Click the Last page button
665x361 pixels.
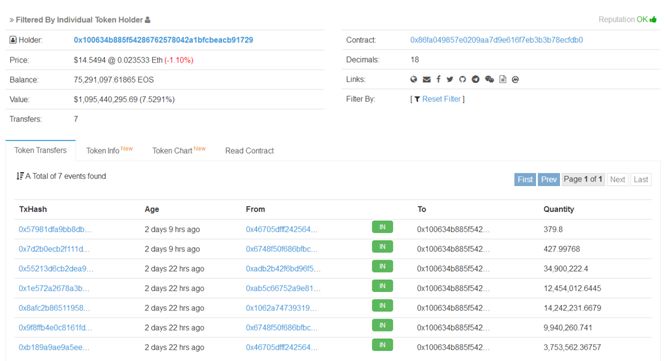(x=640, y=179)
